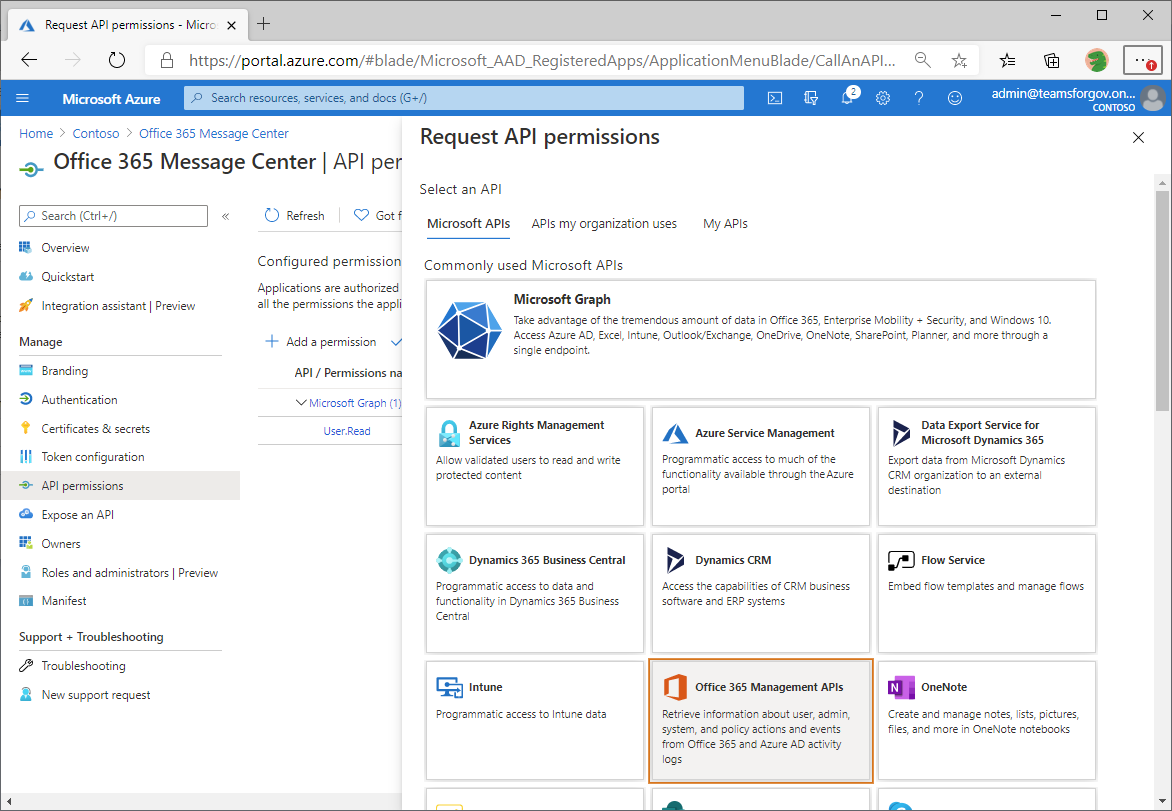Open the feedback smiley icon
Screen dimensions: 1172x811
(954, 98)
